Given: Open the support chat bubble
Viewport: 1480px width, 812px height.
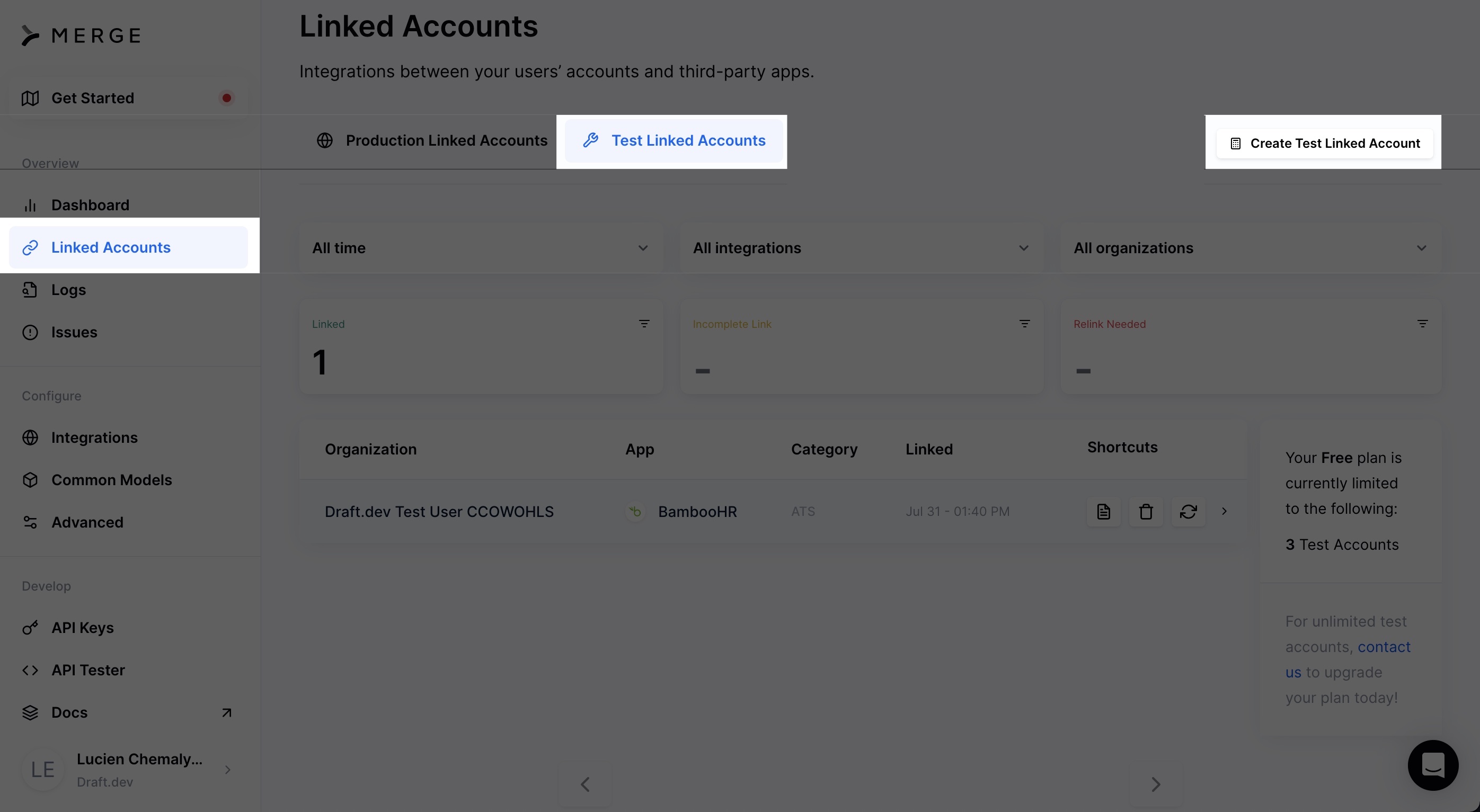Looking at the screenshot, I should pyautogui.click(x=1432, y=765).
